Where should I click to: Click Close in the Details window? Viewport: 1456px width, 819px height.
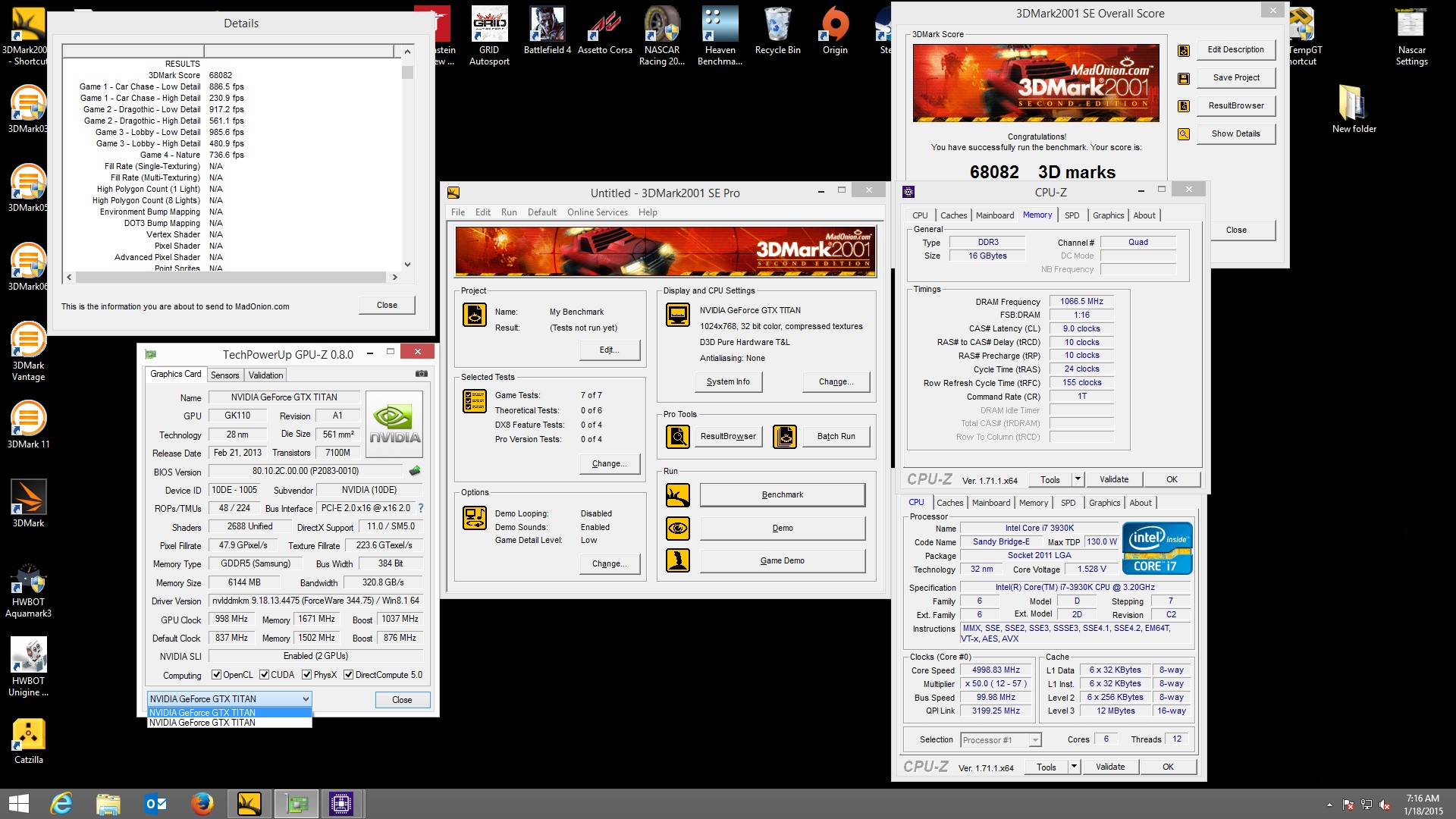[387, 305]
